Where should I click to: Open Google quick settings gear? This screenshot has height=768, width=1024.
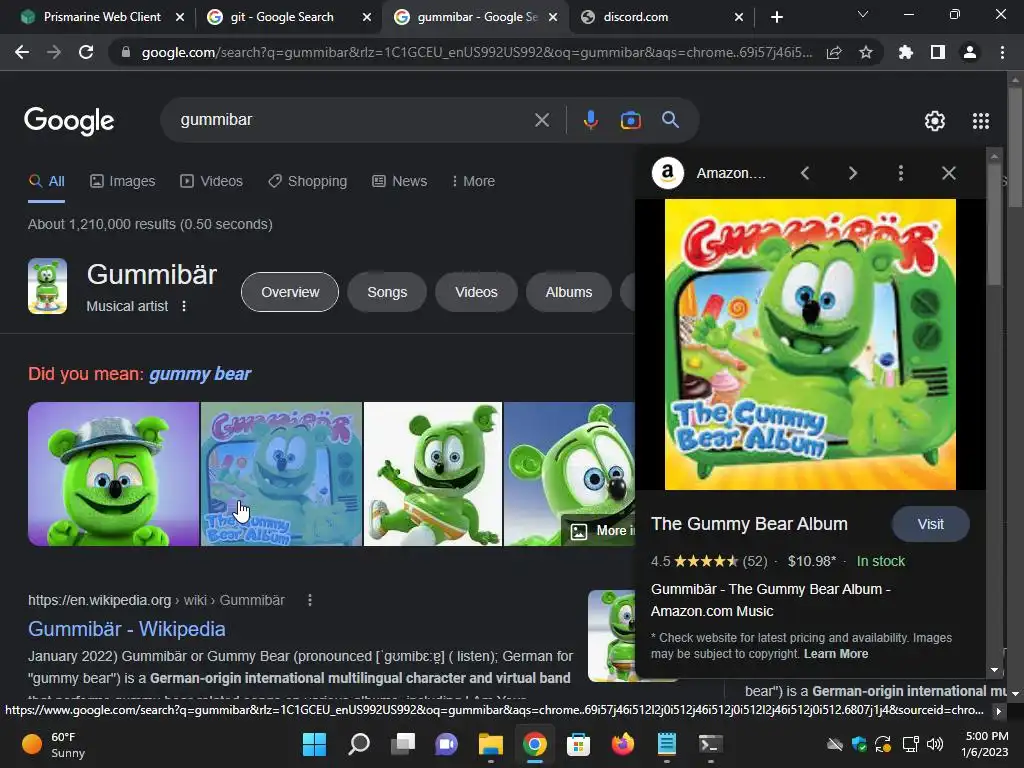(935, 121)
